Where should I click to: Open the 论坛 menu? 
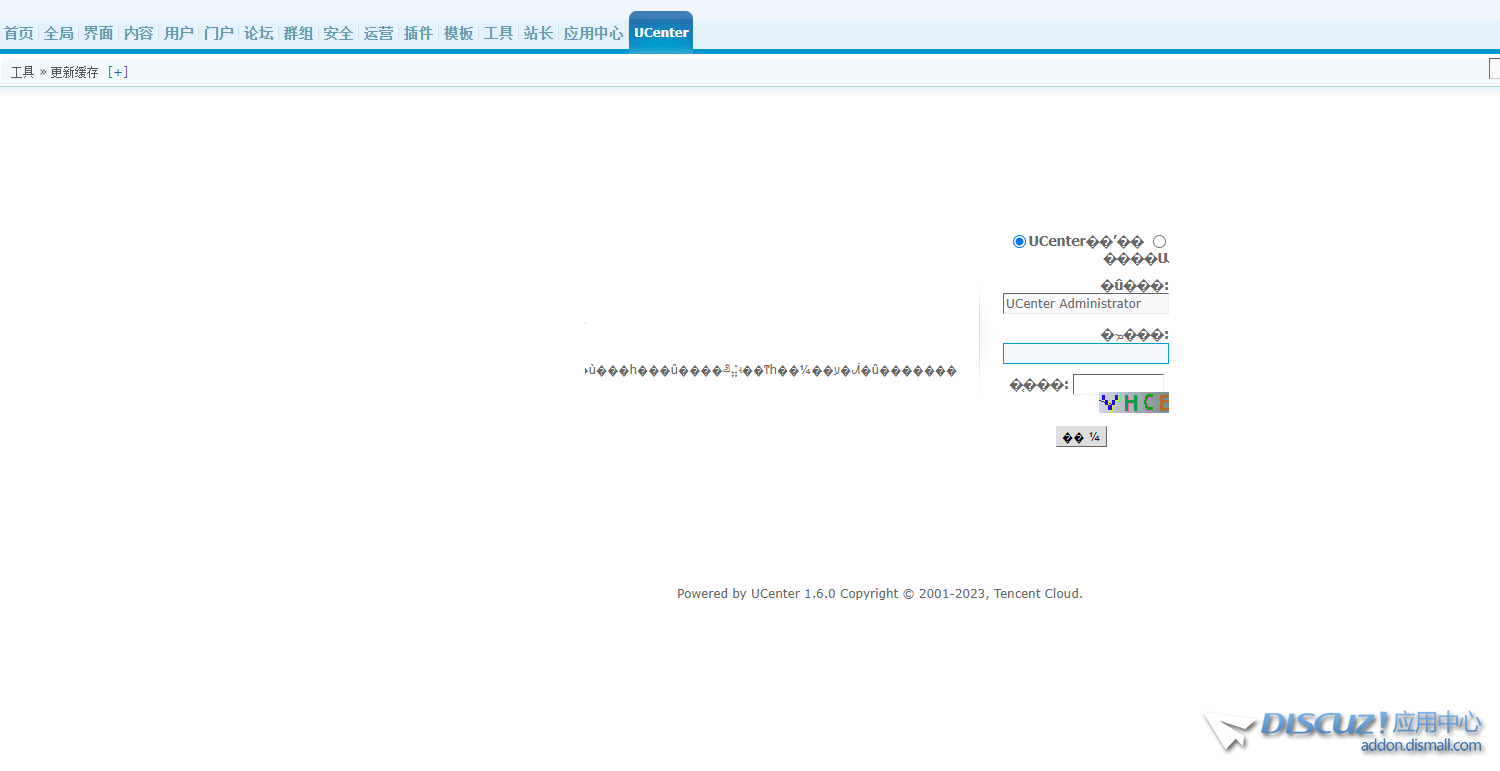coord(258,33)
